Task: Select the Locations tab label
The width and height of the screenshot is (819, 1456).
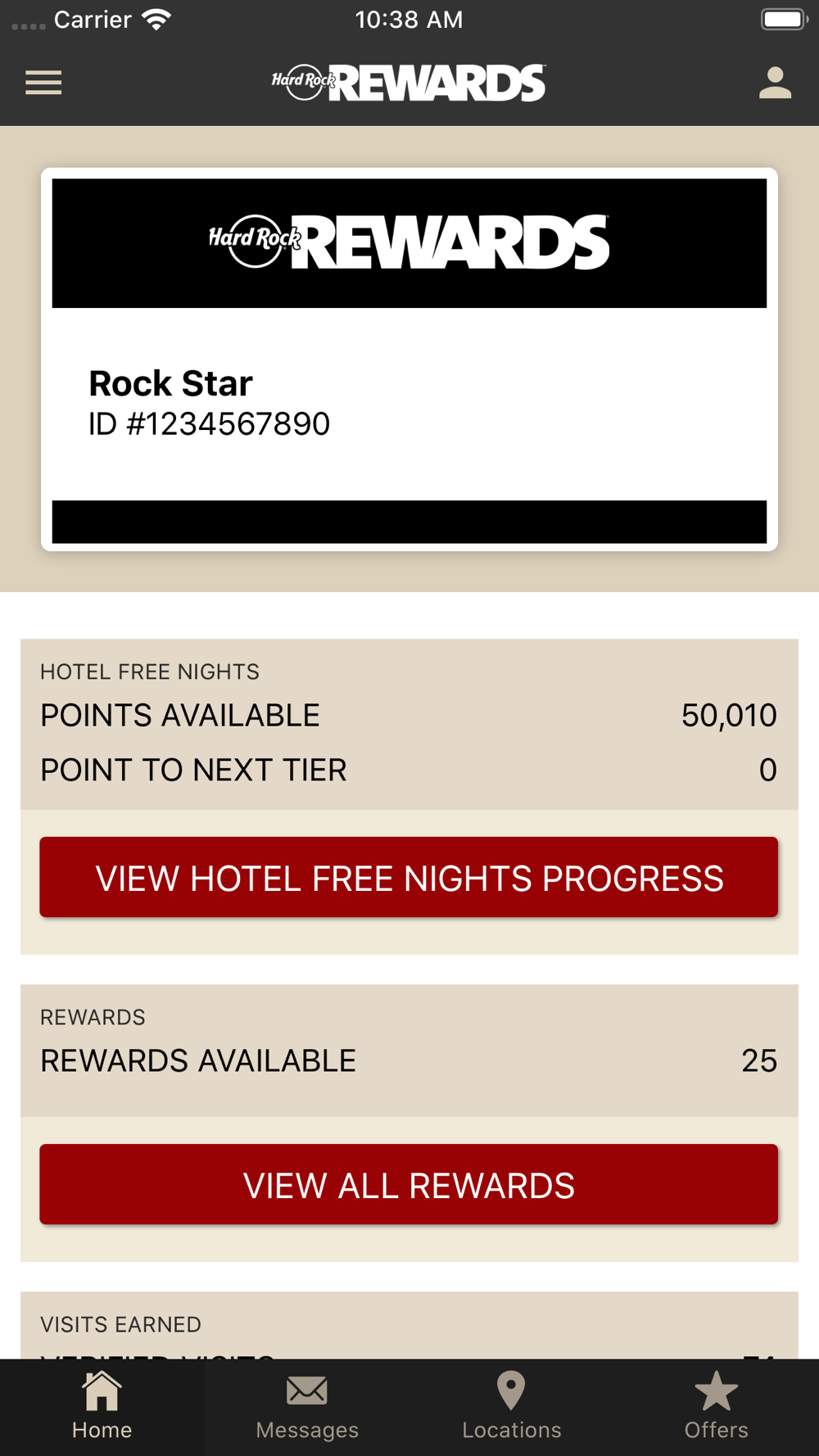Action: coord(511,1430)
